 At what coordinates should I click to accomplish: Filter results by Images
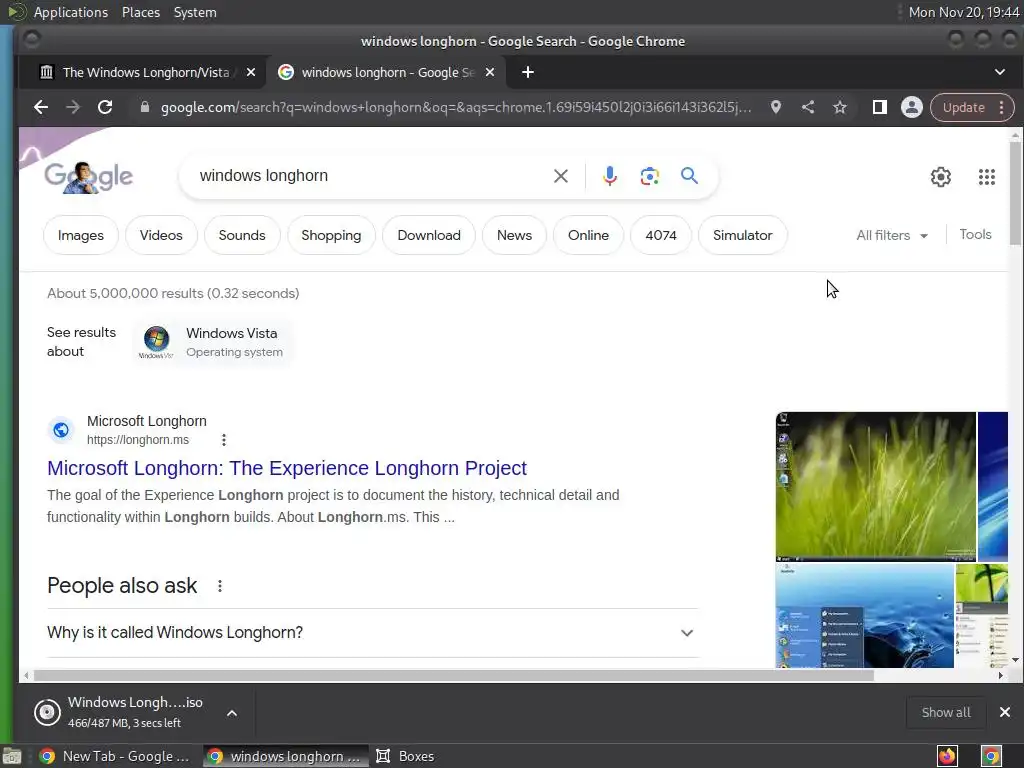click(81, 235)
